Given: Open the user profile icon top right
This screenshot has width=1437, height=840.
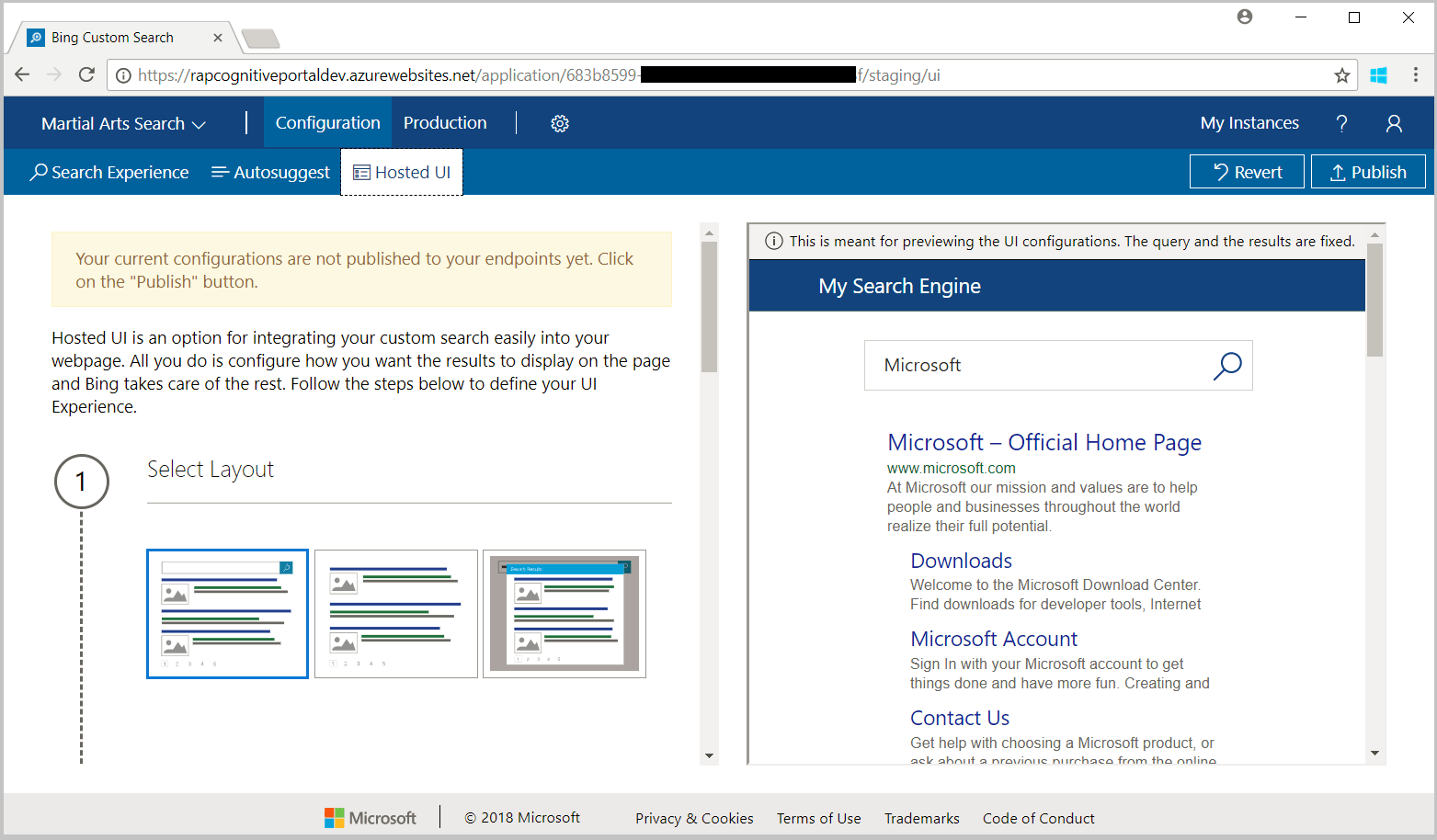Looking at the screenshot, I should pyautogui.click(x=1394, y=122).
